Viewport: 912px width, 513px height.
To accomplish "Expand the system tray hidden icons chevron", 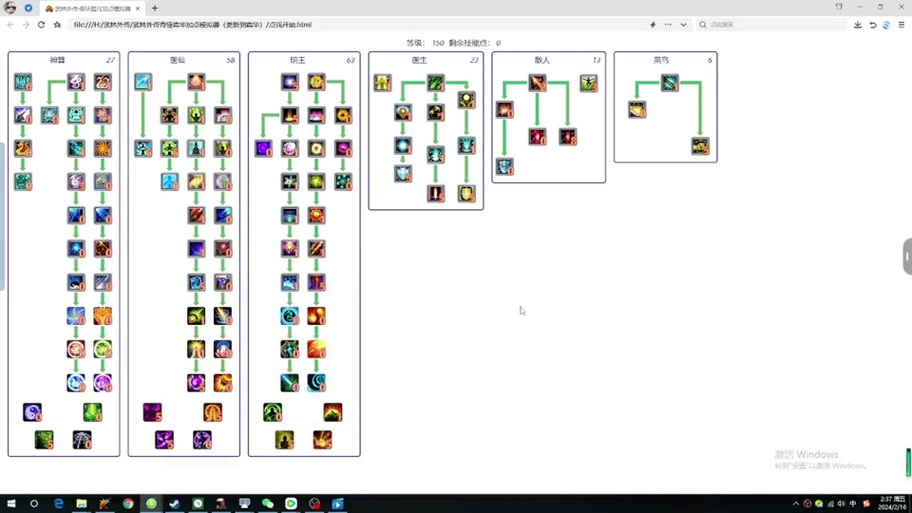I will click(796, 504).
